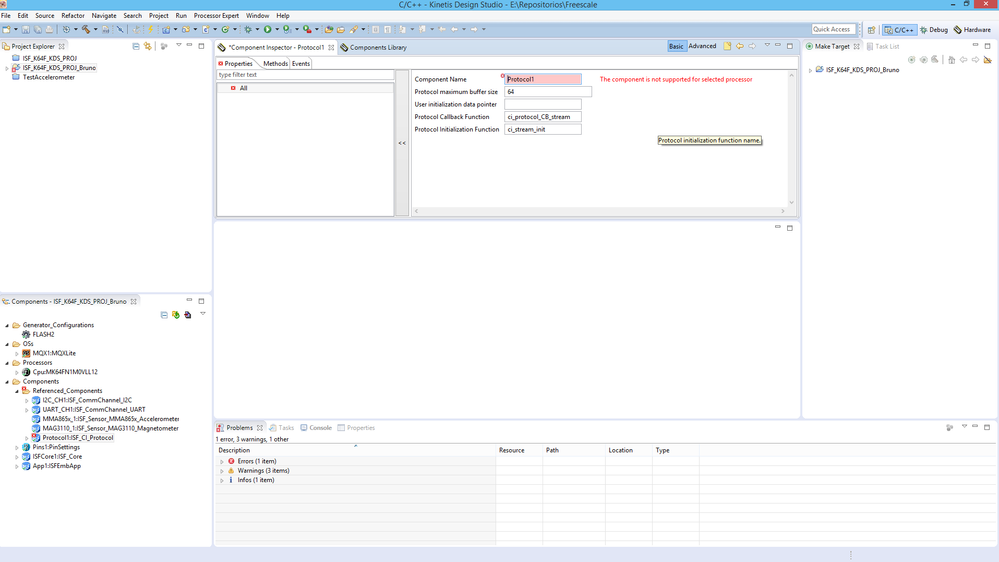The image size is (999, 562).
Task: Switch to Basic view mode
Action: (676, 47)
